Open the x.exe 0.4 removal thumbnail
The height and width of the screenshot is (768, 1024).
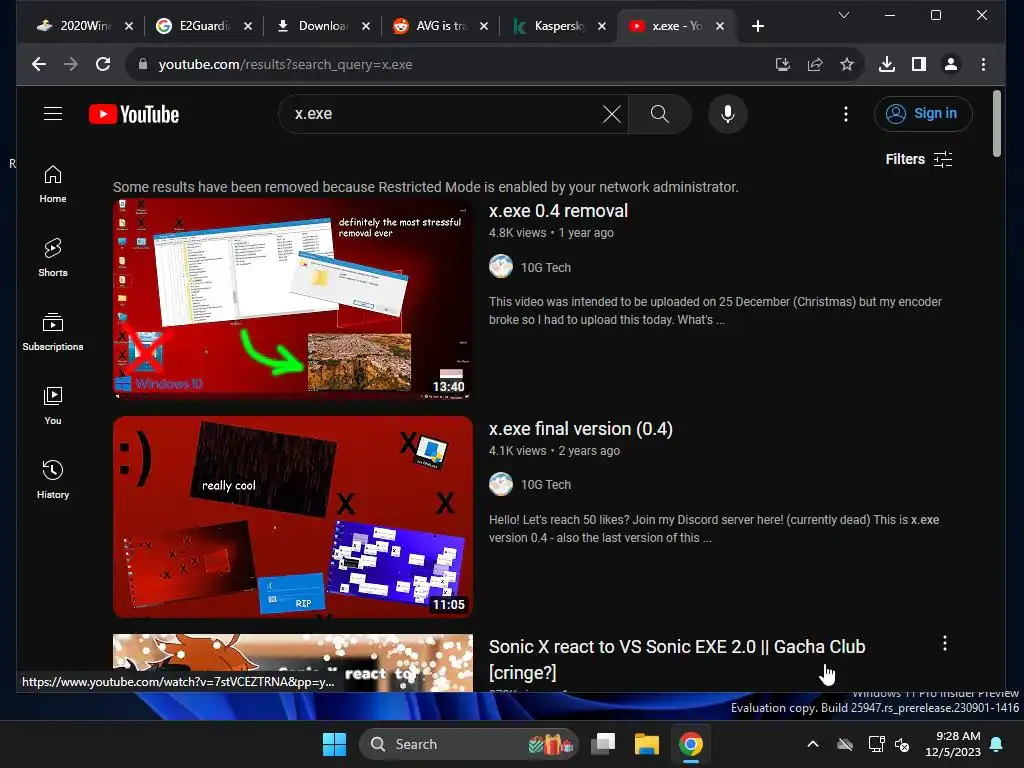(x=293, y=298)
